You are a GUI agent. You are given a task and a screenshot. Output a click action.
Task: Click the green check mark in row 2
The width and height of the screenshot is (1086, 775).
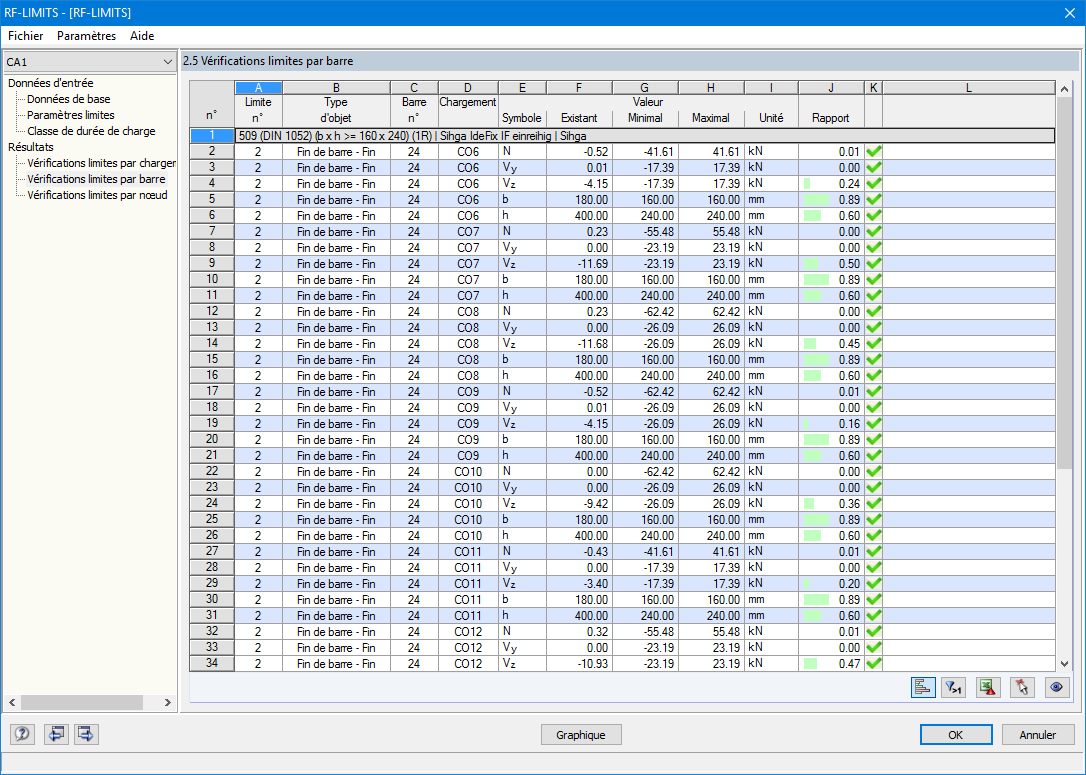pyautogui.click(x=873, y=152)
